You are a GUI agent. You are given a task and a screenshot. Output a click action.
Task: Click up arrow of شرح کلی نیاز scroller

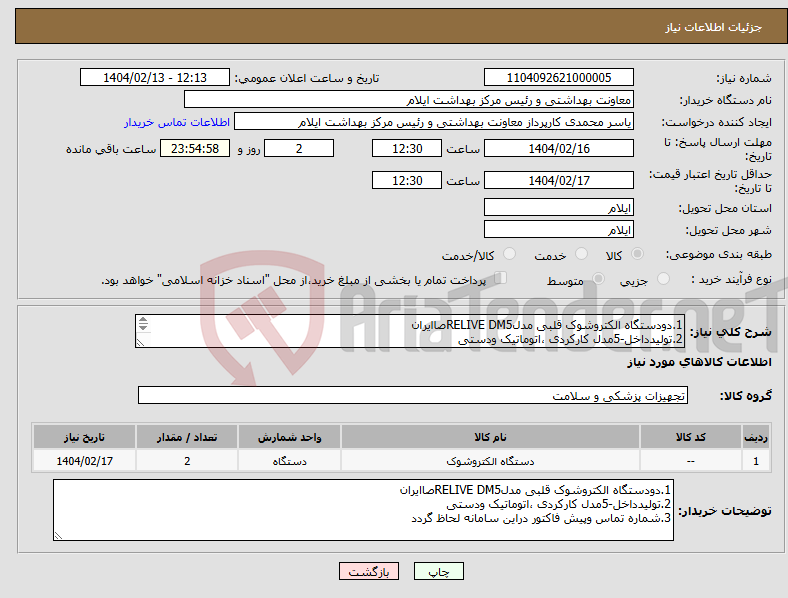(143, 320)
